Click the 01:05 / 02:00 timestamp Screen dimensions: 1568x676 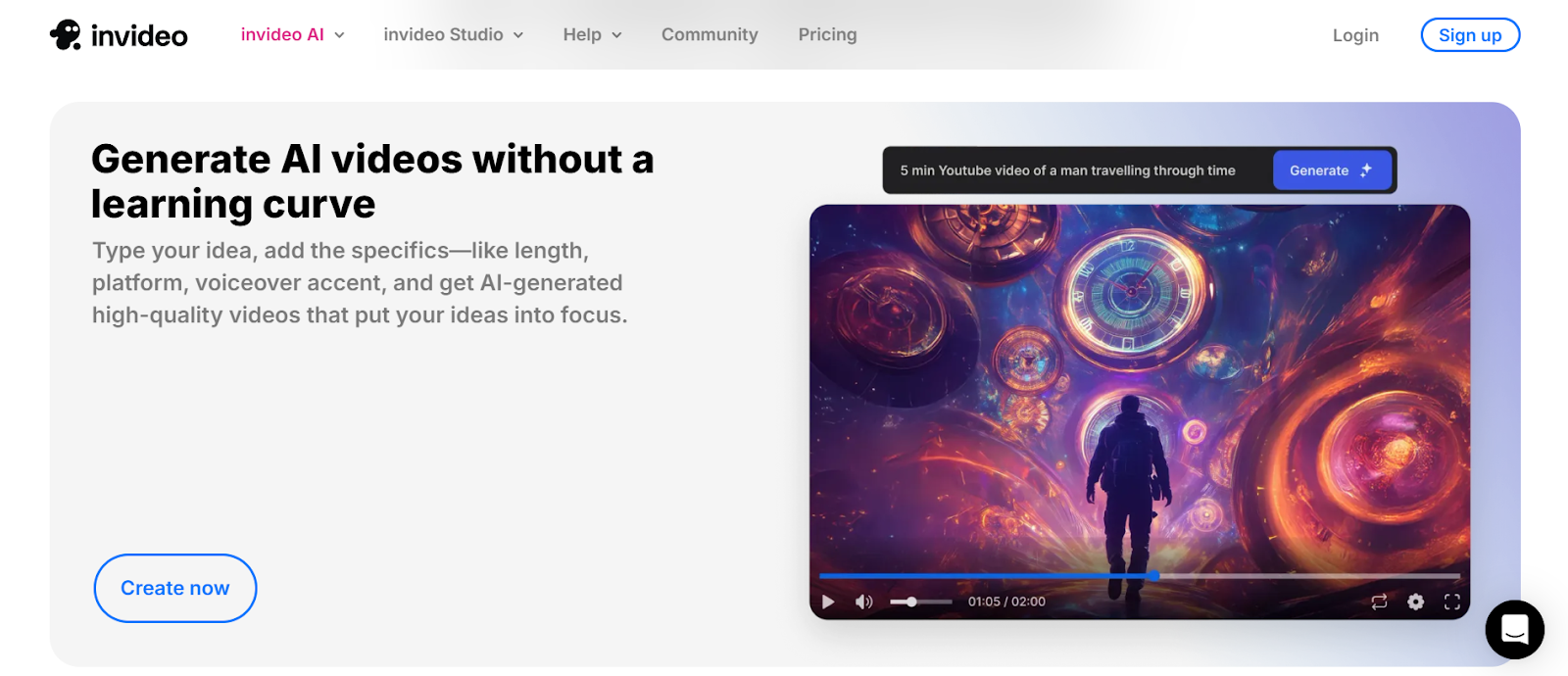point(1006,602)
